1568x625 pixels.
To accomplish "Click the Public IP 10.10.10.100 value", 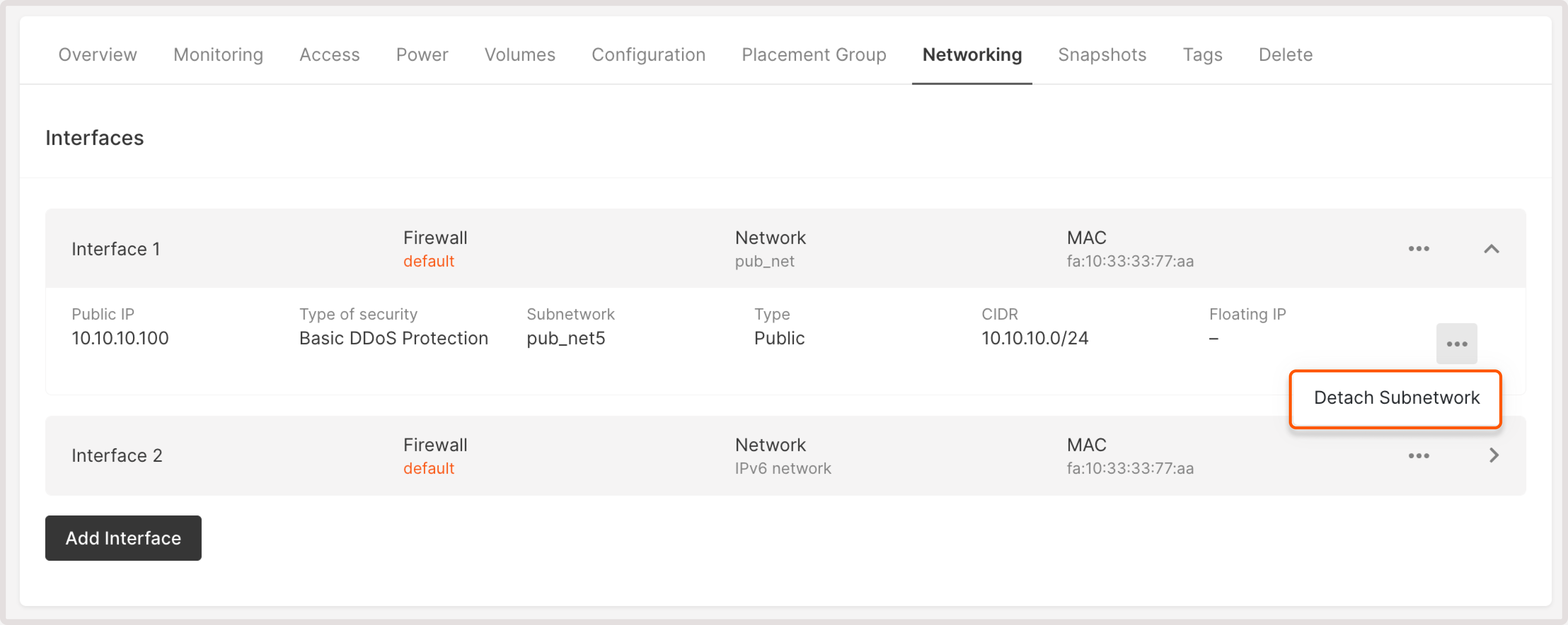I will (x=120, y=338).
